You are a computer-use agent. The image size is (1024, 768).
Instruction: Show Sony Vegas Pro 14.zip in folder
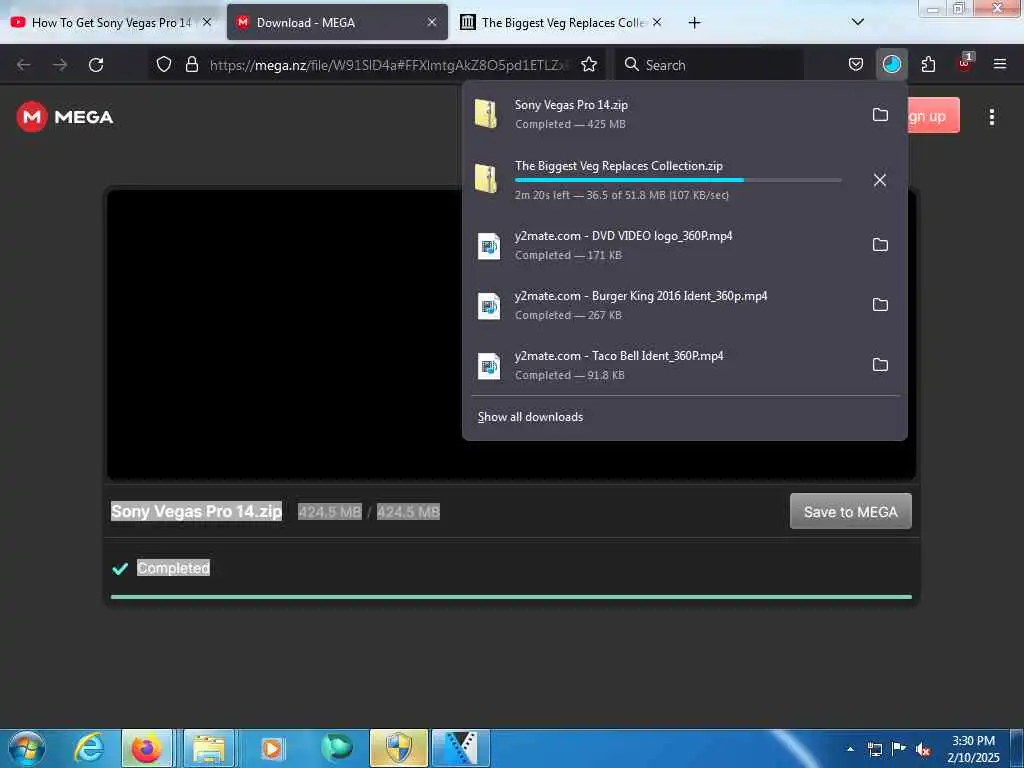880,114
